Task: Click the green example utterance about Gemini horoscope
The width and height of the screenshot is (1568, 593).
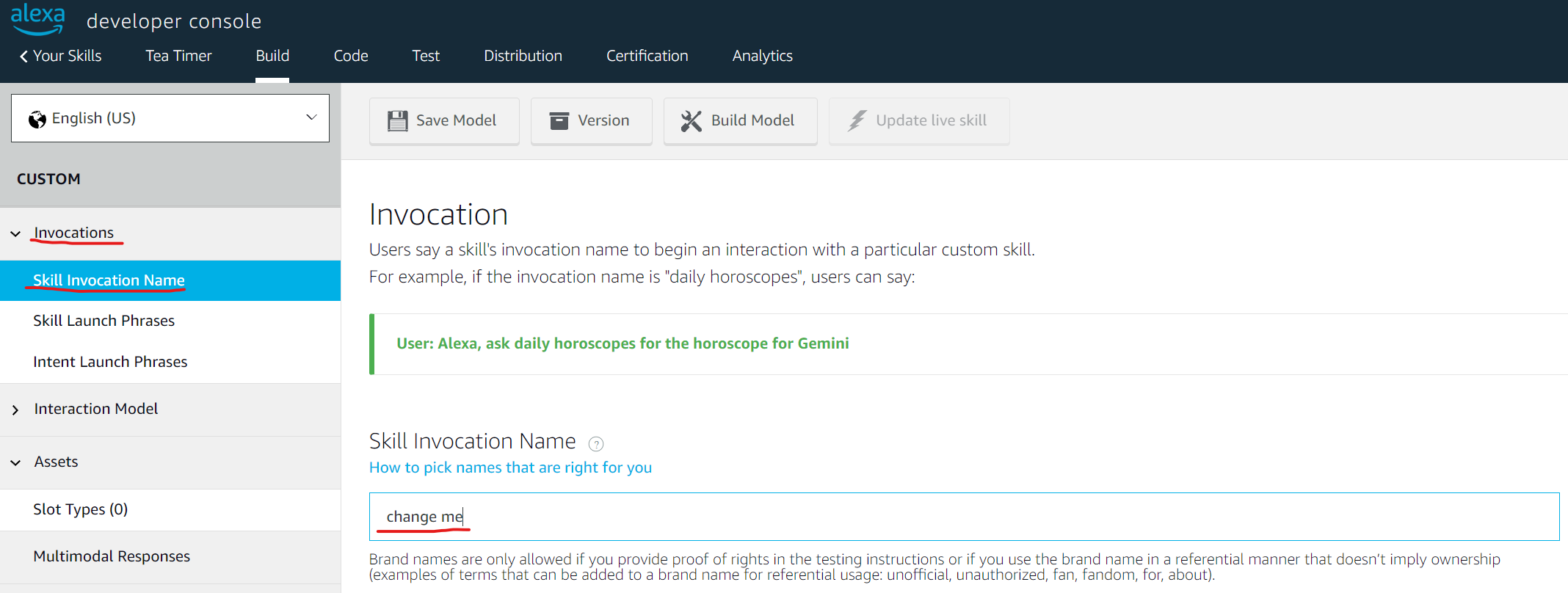Action: (623, 343)
